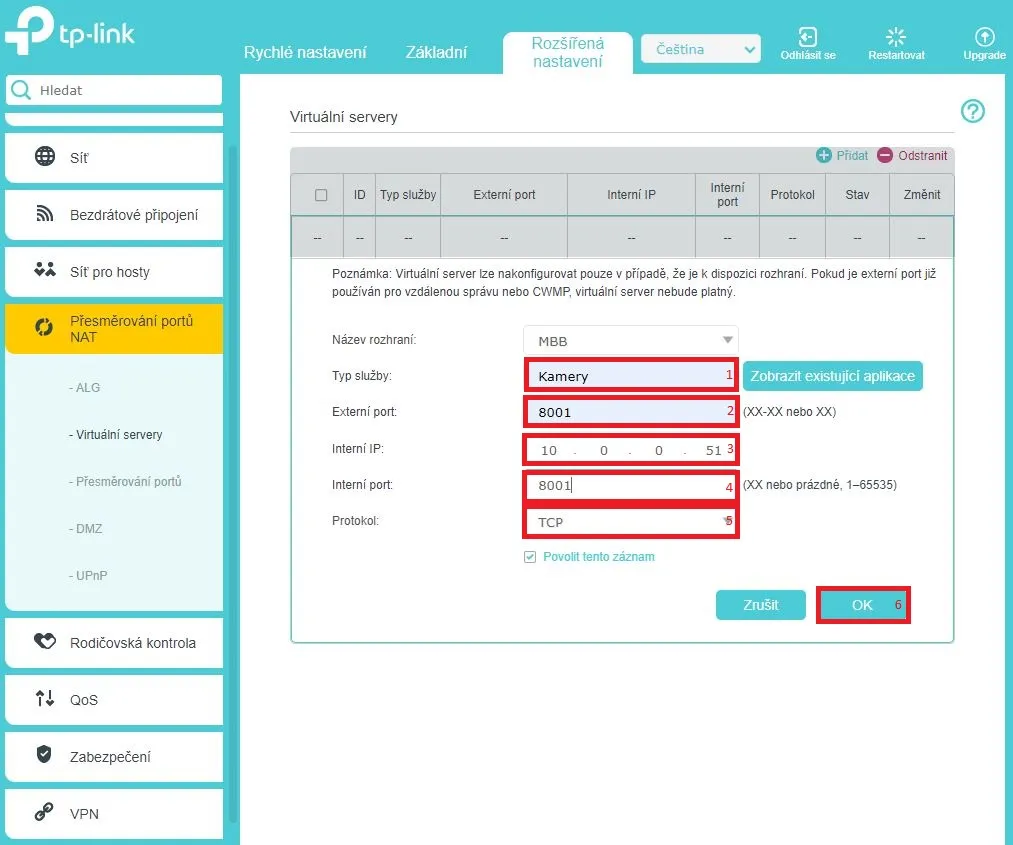Tick the select-all checkbox in table header
Image resolution: width=1013 pixels, height=845 pixels.
(321, 195)
